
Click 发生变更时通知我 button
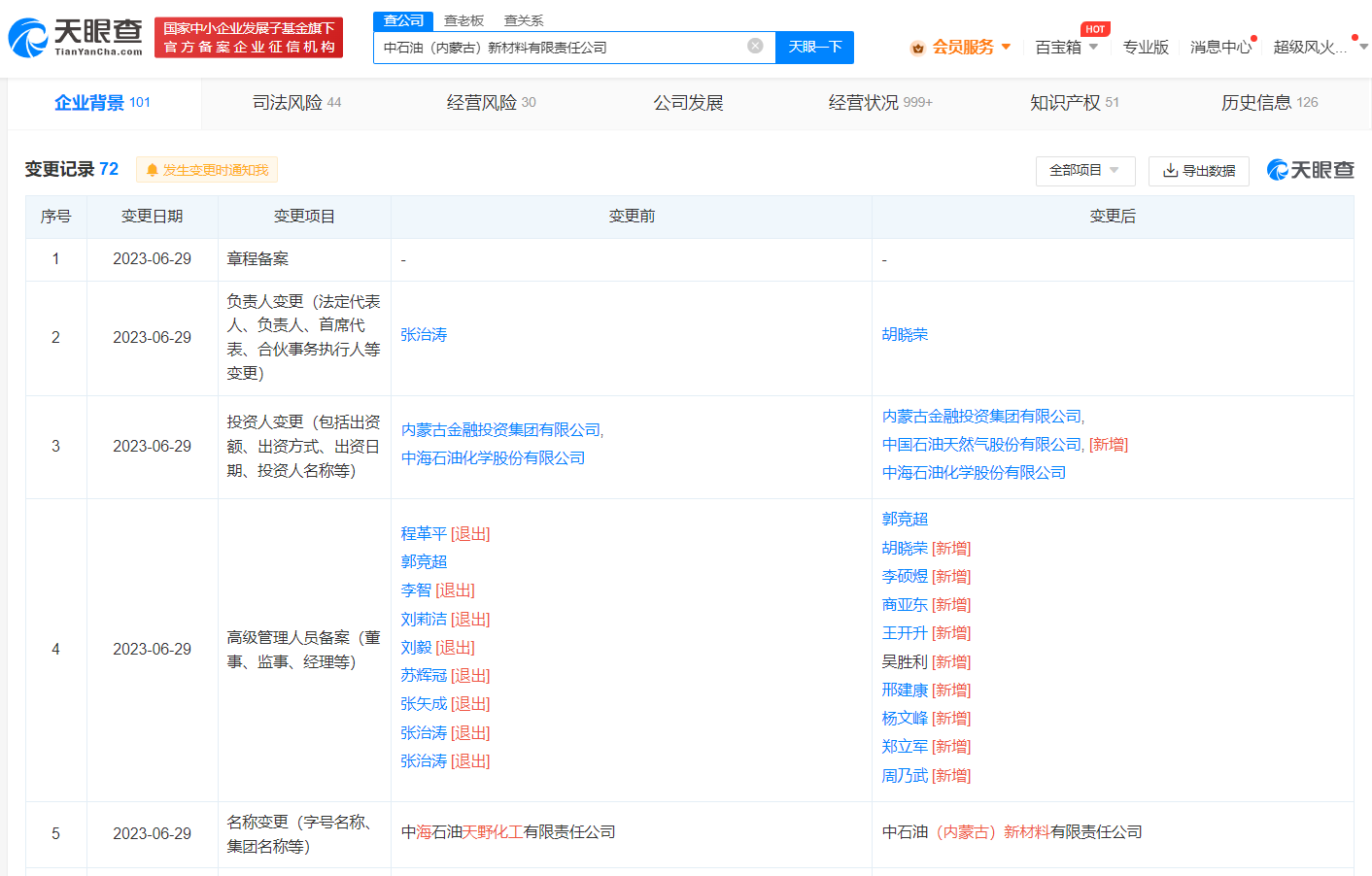click(x=207, y=170)
